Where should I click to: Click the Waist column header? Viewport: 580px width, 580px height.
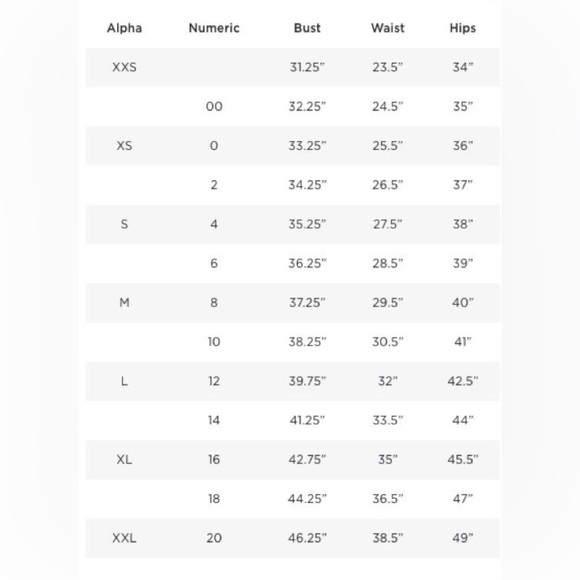pos(388,28)
